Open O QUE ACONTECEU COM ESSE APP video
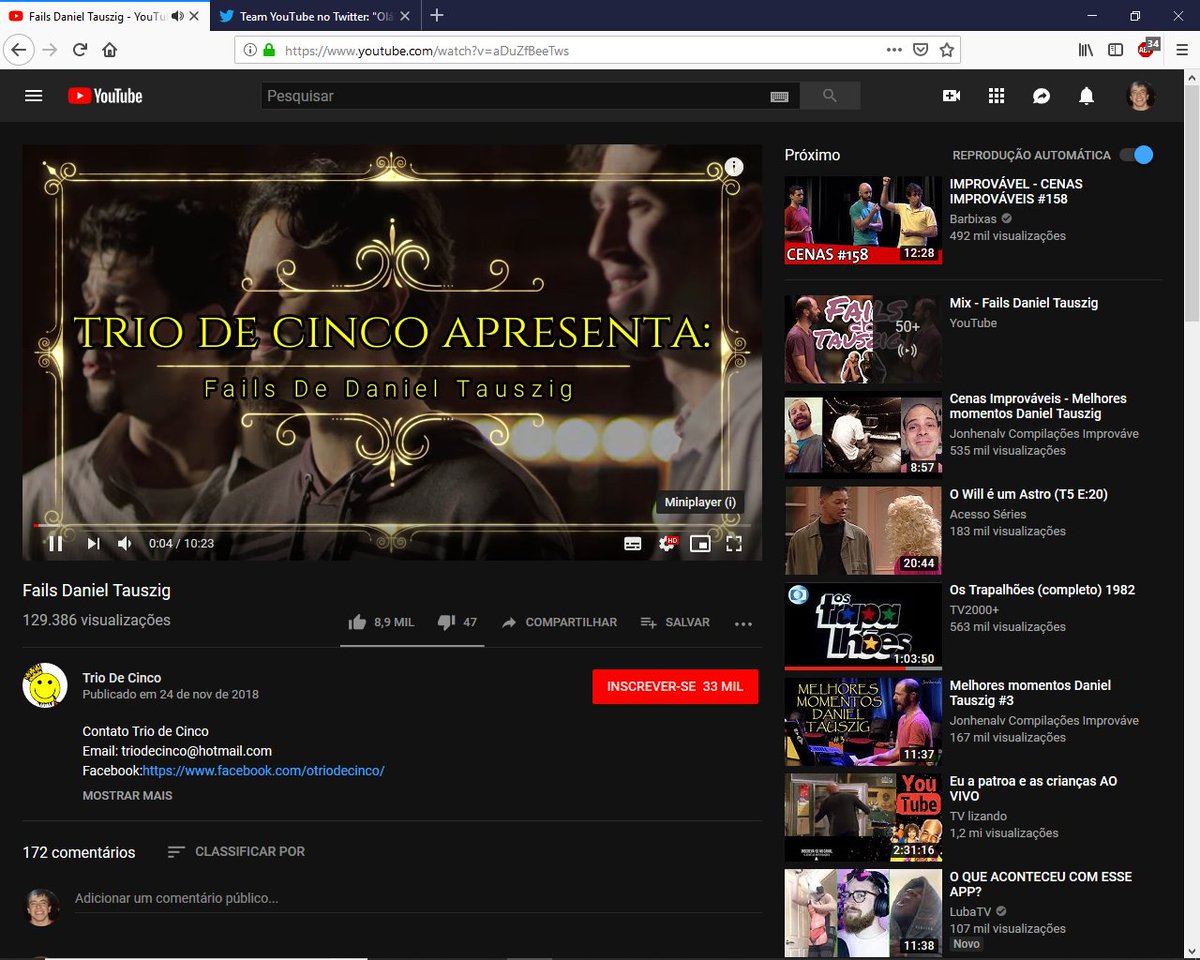 click(1040, 884)
